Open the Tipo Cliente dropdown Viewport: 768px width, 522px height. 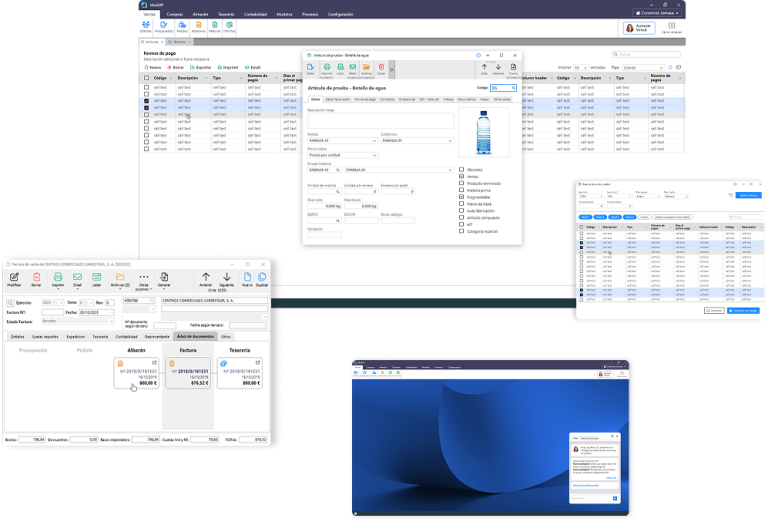[x=644, y=68]
